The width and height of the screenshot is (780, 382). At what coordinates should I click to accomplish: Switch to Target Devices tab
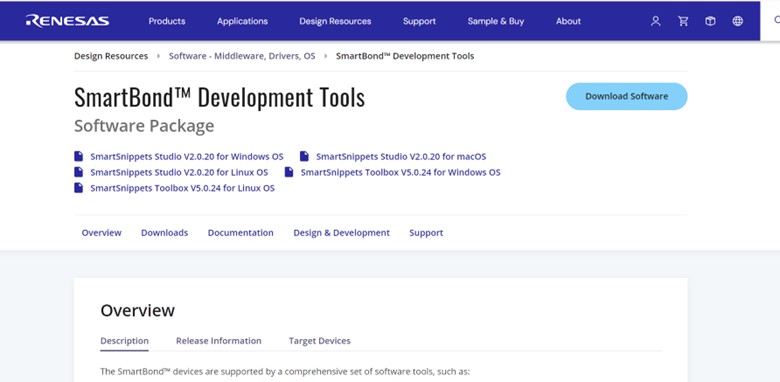point(320,341)
